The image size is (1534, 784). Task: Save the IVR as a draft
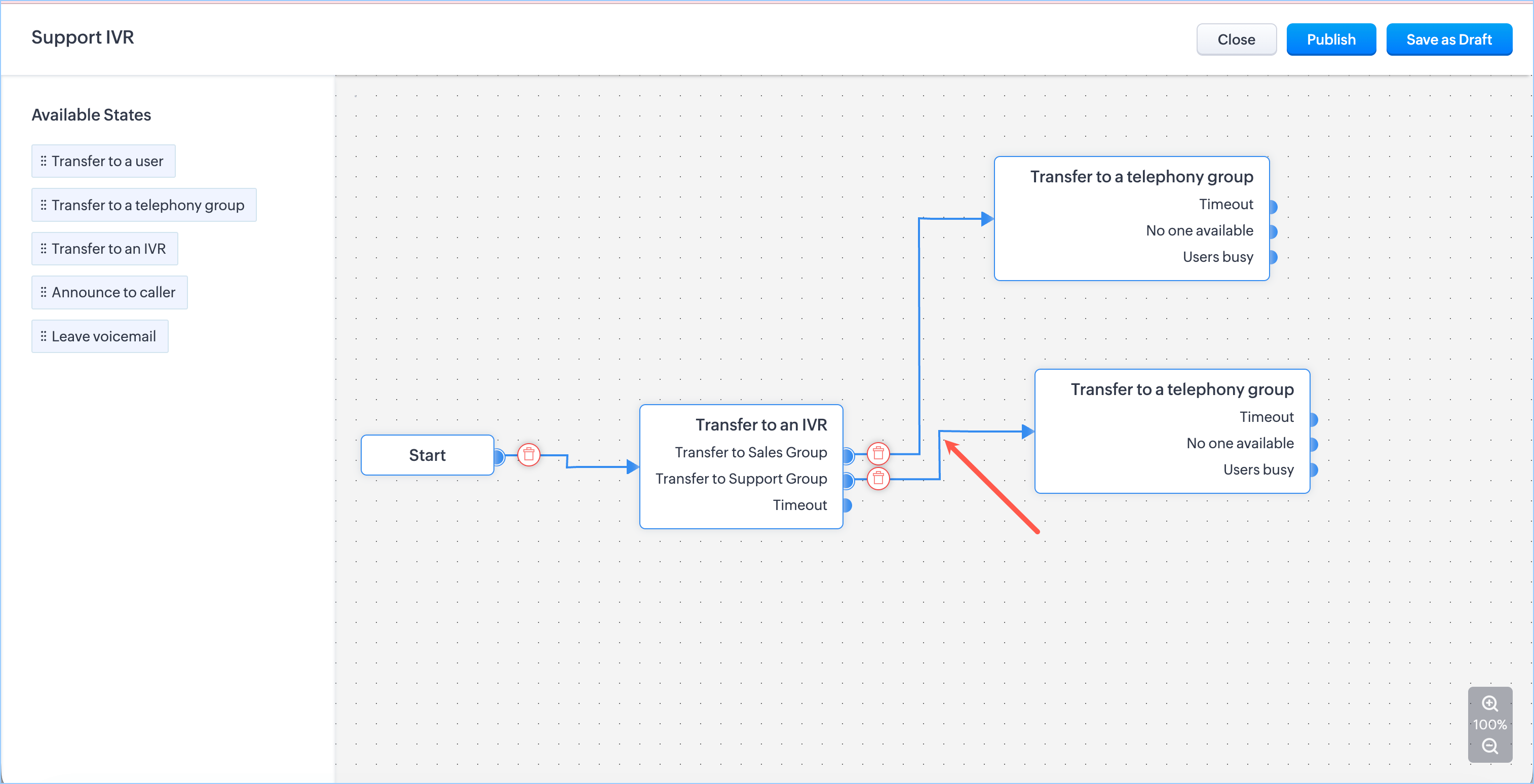point(1448,40)
